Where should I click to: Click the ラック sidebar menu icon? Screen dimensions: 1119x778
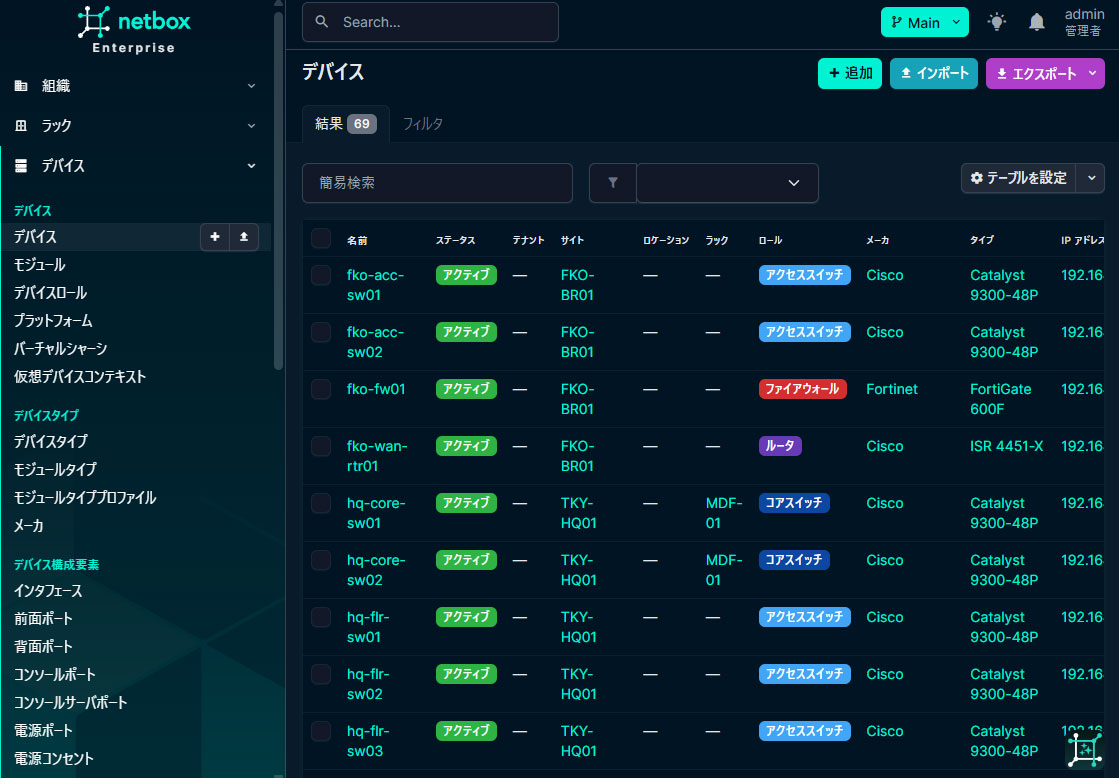click(21, 126)
